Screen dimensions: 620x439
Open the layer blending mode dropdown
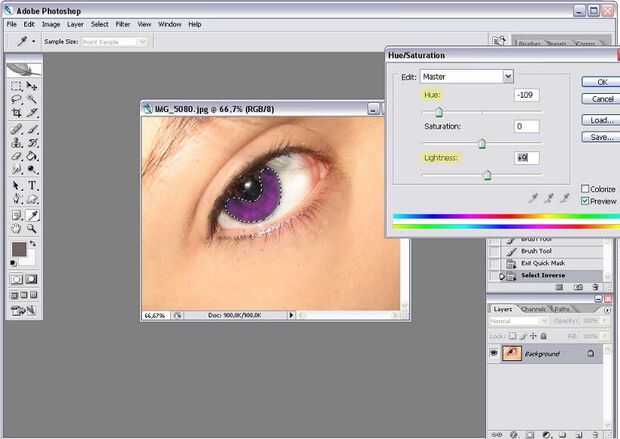(518, 321)
